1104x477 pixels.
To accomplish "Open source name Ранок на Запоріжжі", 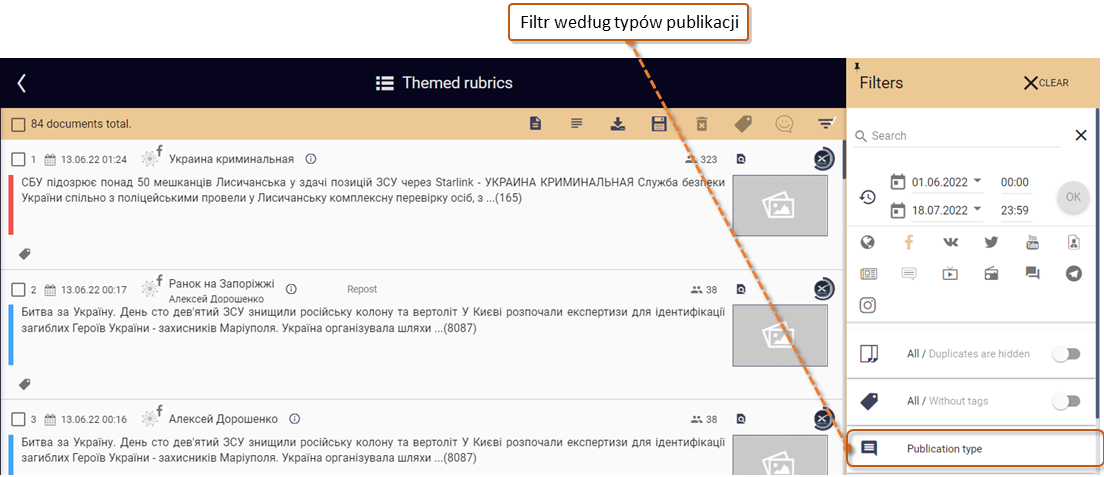I will point(222,285).
